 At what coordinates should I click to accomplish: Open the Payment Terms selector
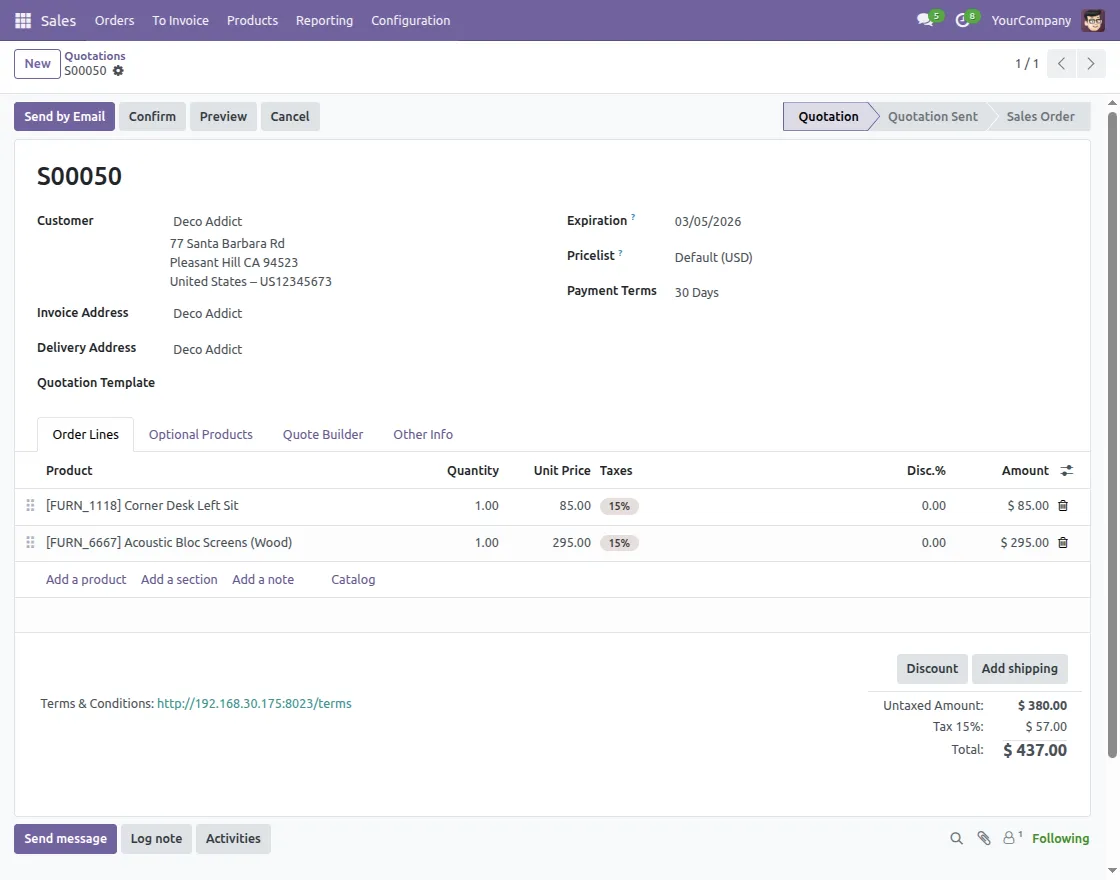(x=697, y=292)
